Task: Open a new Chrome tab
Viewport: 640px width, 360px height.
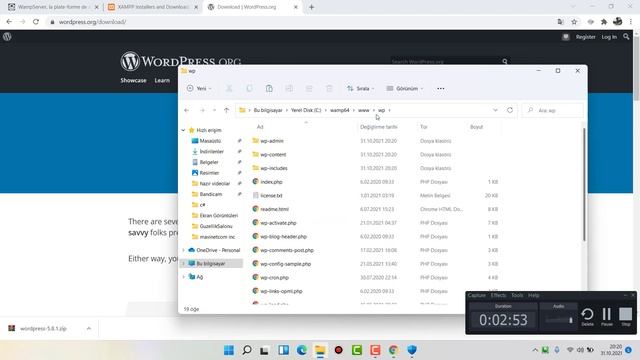Action: pyautogui.click(x=311, y=7)
